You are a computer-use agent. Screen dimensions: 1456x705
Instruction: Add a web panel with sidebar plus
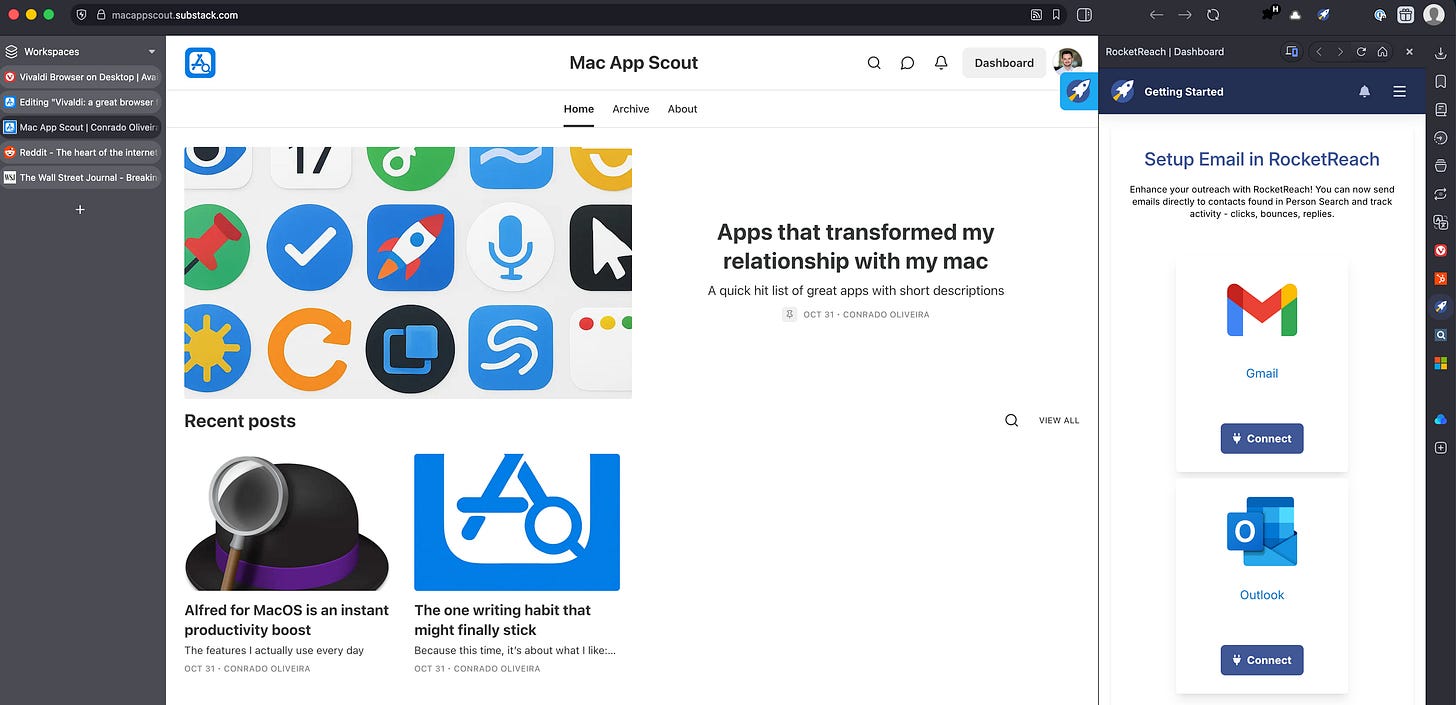tap(1441, 448)
